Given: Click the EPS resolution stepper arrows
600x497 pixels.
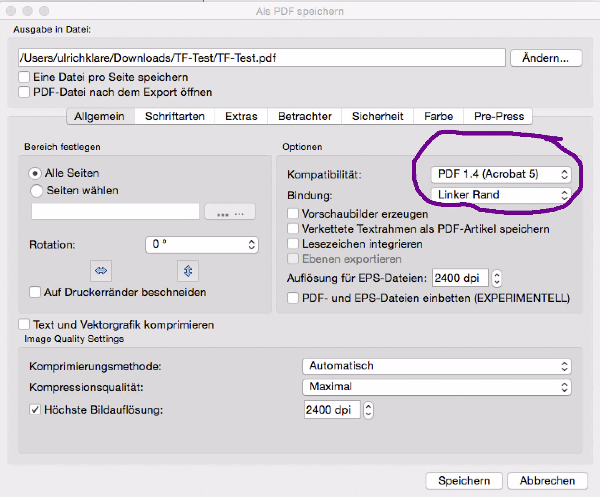Looking at the screenshot, I should click(x=497, y=279).
